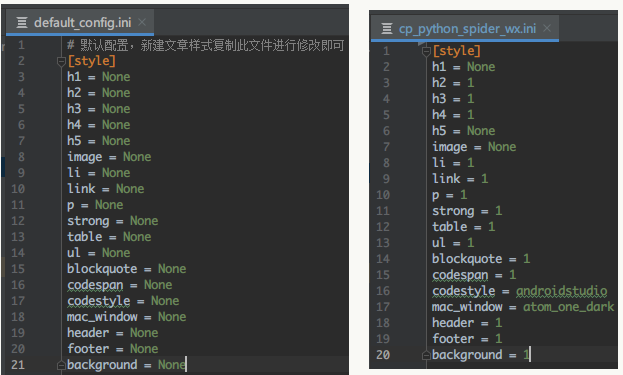The height and width of the screenshot is (375, 623).
Task: Click 'footer = None' in default_config.ini
Action: (x=113, y=349)
